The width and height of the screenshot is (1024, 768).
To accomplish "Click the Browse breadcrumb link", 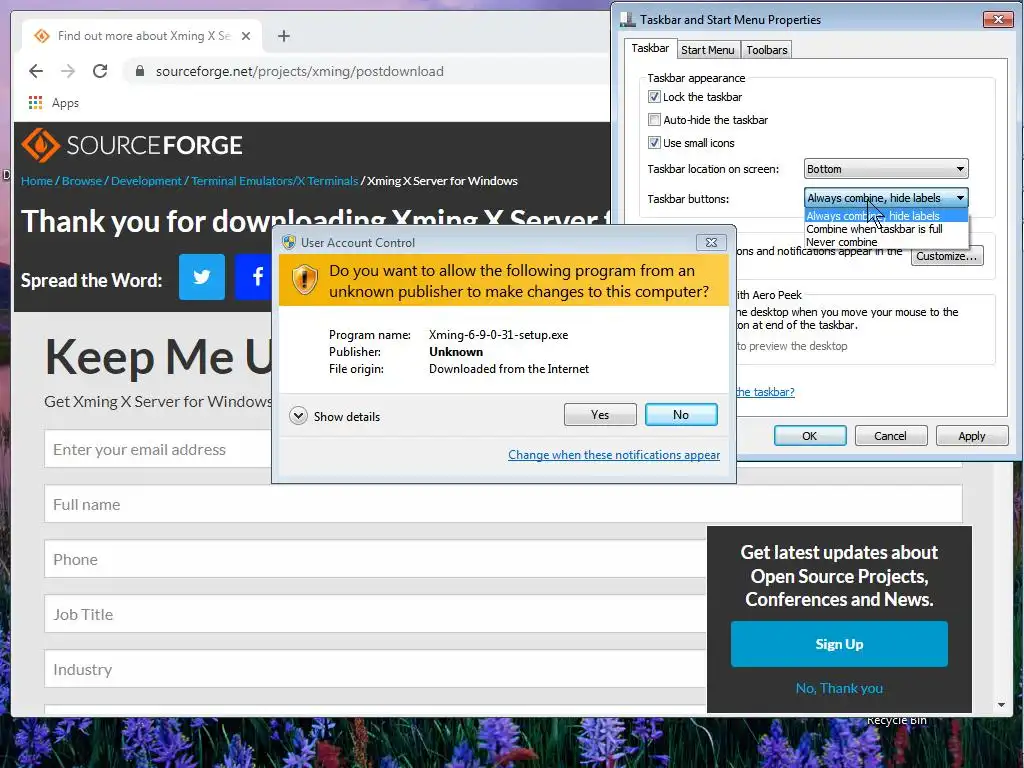I will point(82,181).
